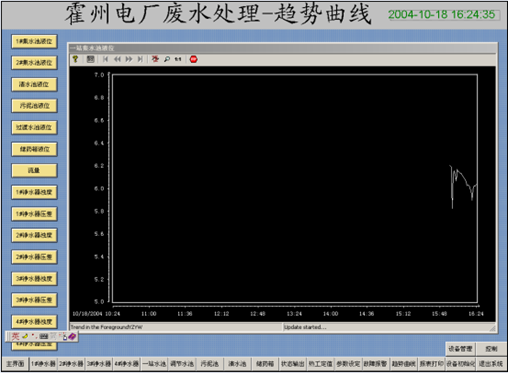Click the 1:1 original view icon

pyautogui.click(x=178, y=59)
